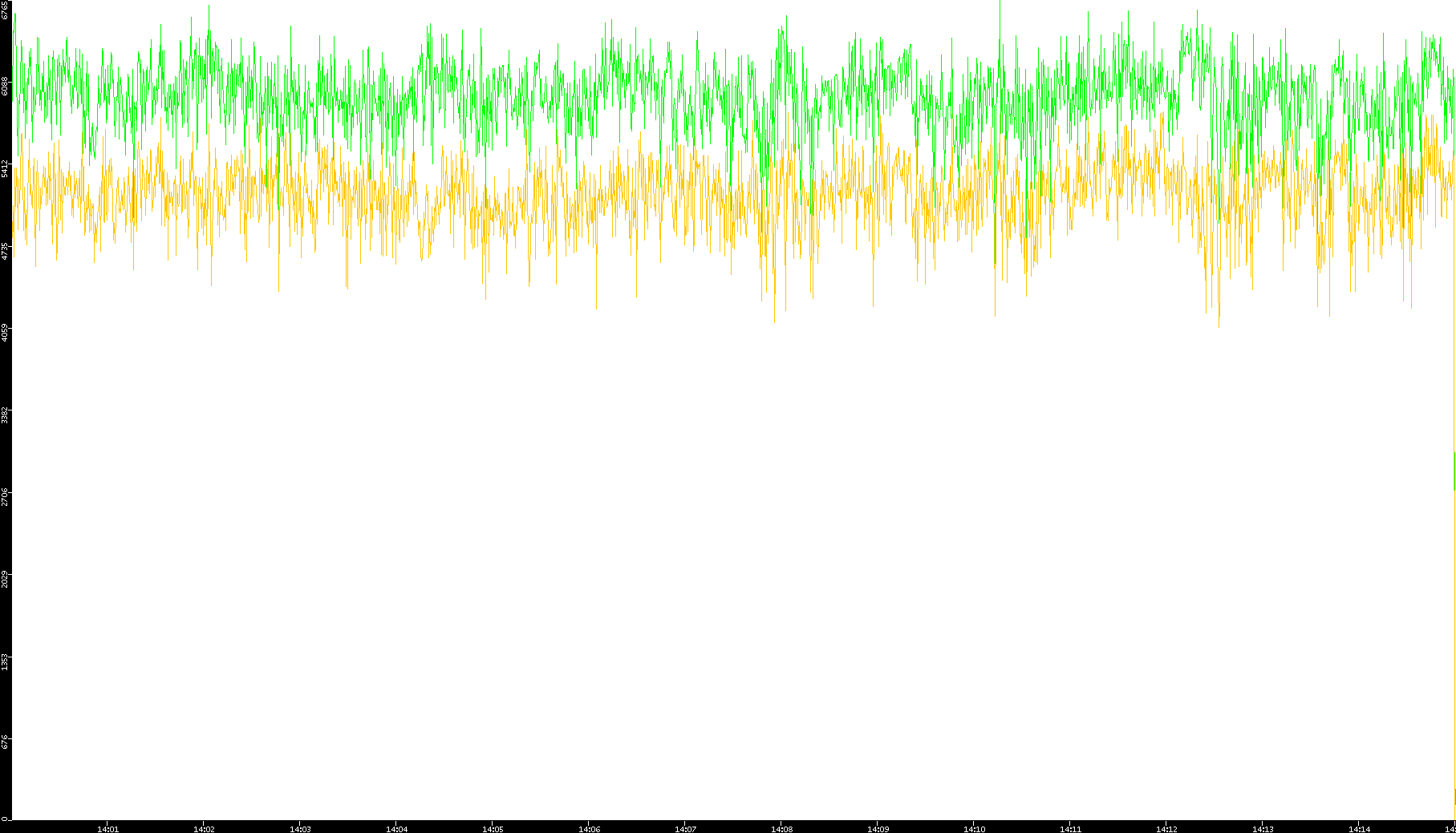Screen dimensions: 1456x833
Task: Select the 14:05 time label
Action: [493, 829]
